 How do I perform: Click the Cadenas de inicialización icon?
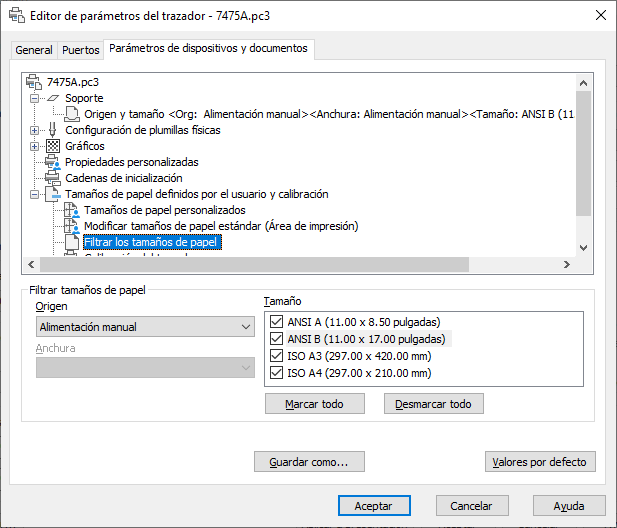point(53,178)
